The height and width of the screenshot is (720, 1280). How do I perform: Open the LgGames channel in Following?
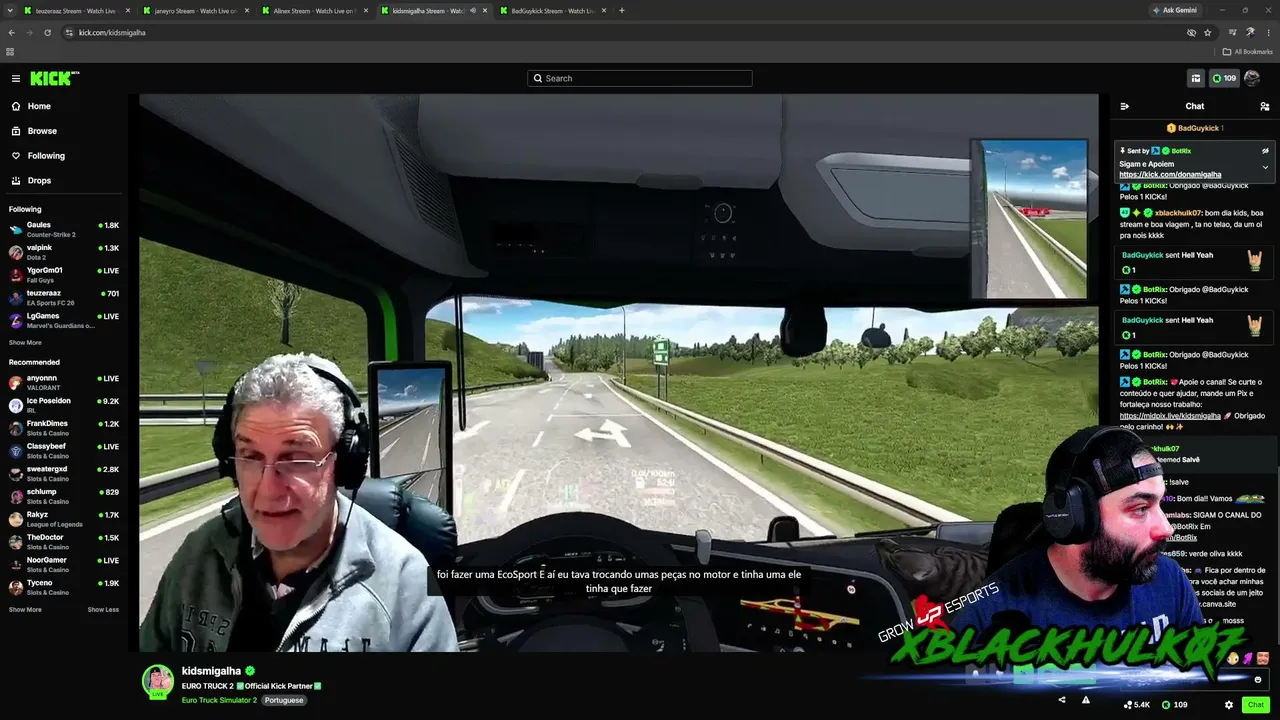tap(64, 320)
